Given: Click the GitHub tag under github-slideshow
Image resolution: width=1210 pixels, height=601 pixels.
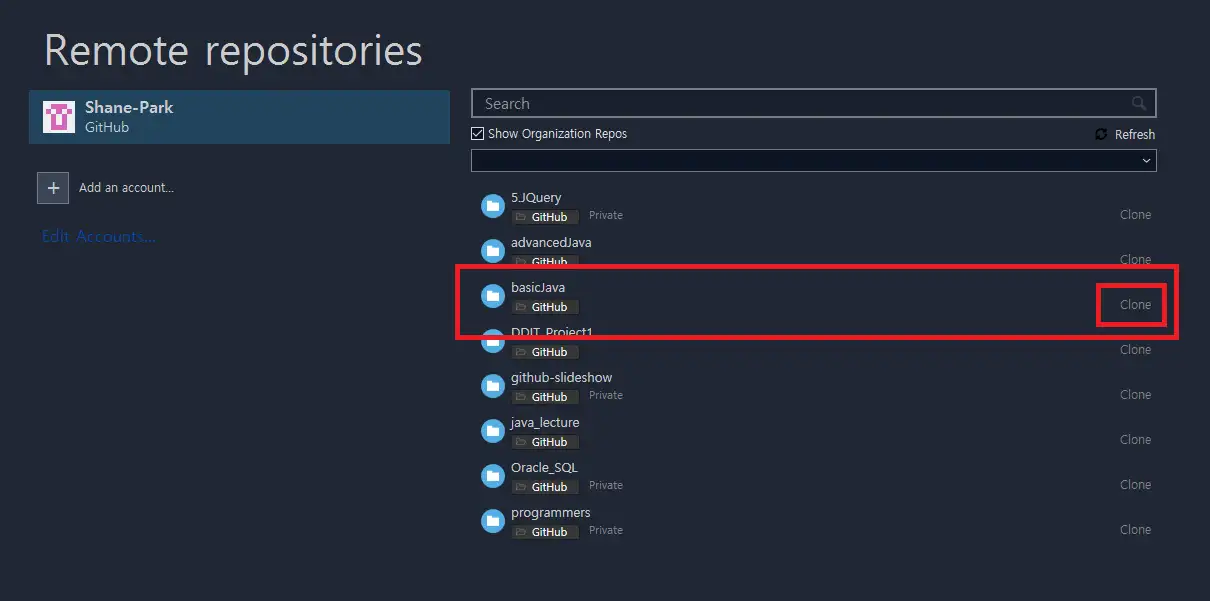Looking at the screenshot, I should pos(545,396).
